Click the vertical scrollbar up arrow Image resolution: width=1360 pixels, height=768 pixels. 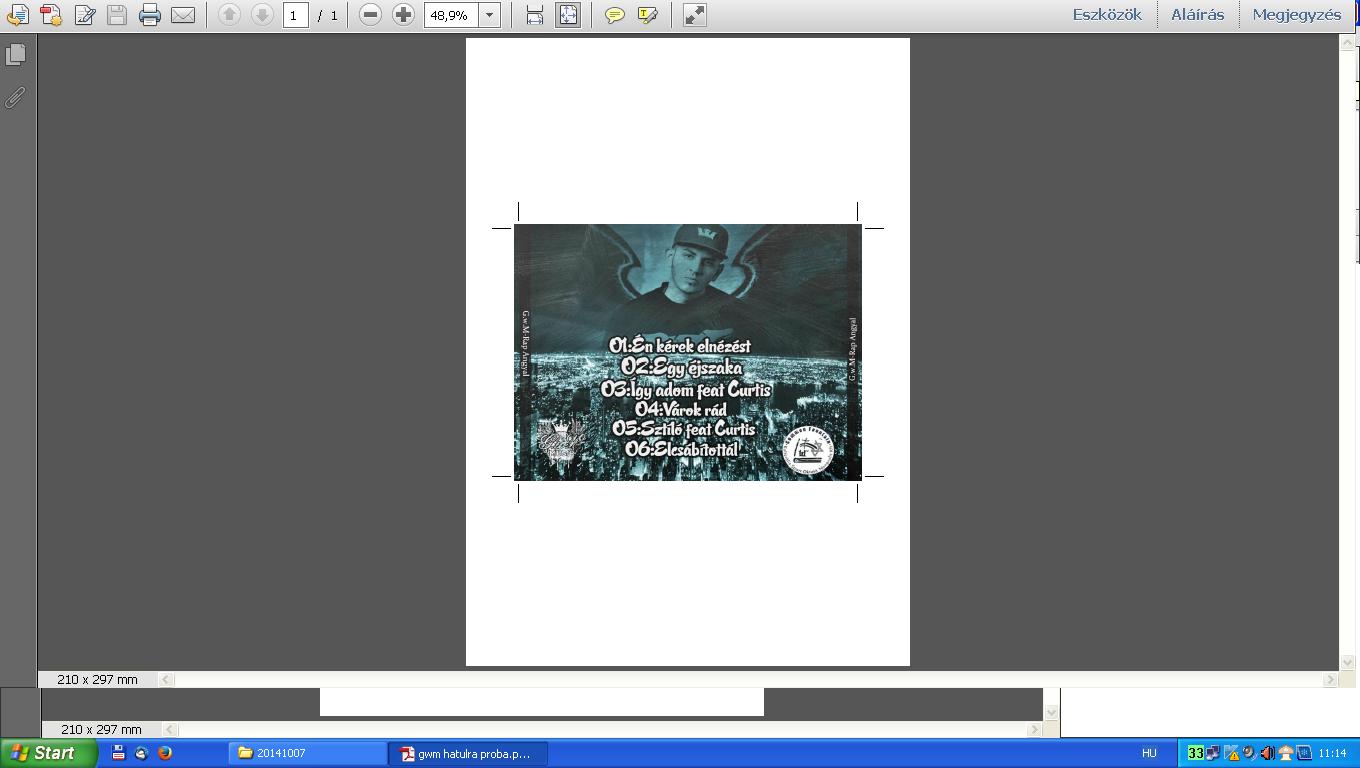(1347, 43)
